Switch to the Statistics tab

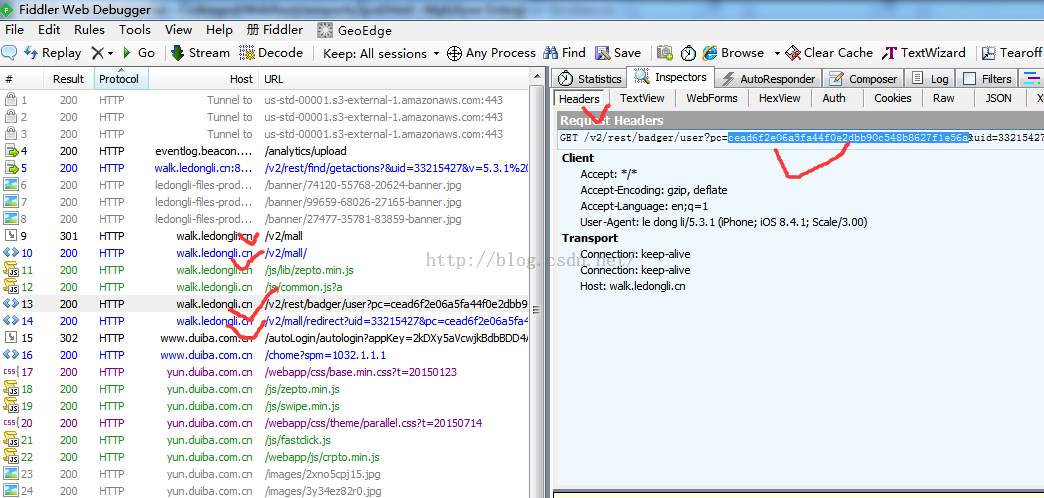point(590,79)
